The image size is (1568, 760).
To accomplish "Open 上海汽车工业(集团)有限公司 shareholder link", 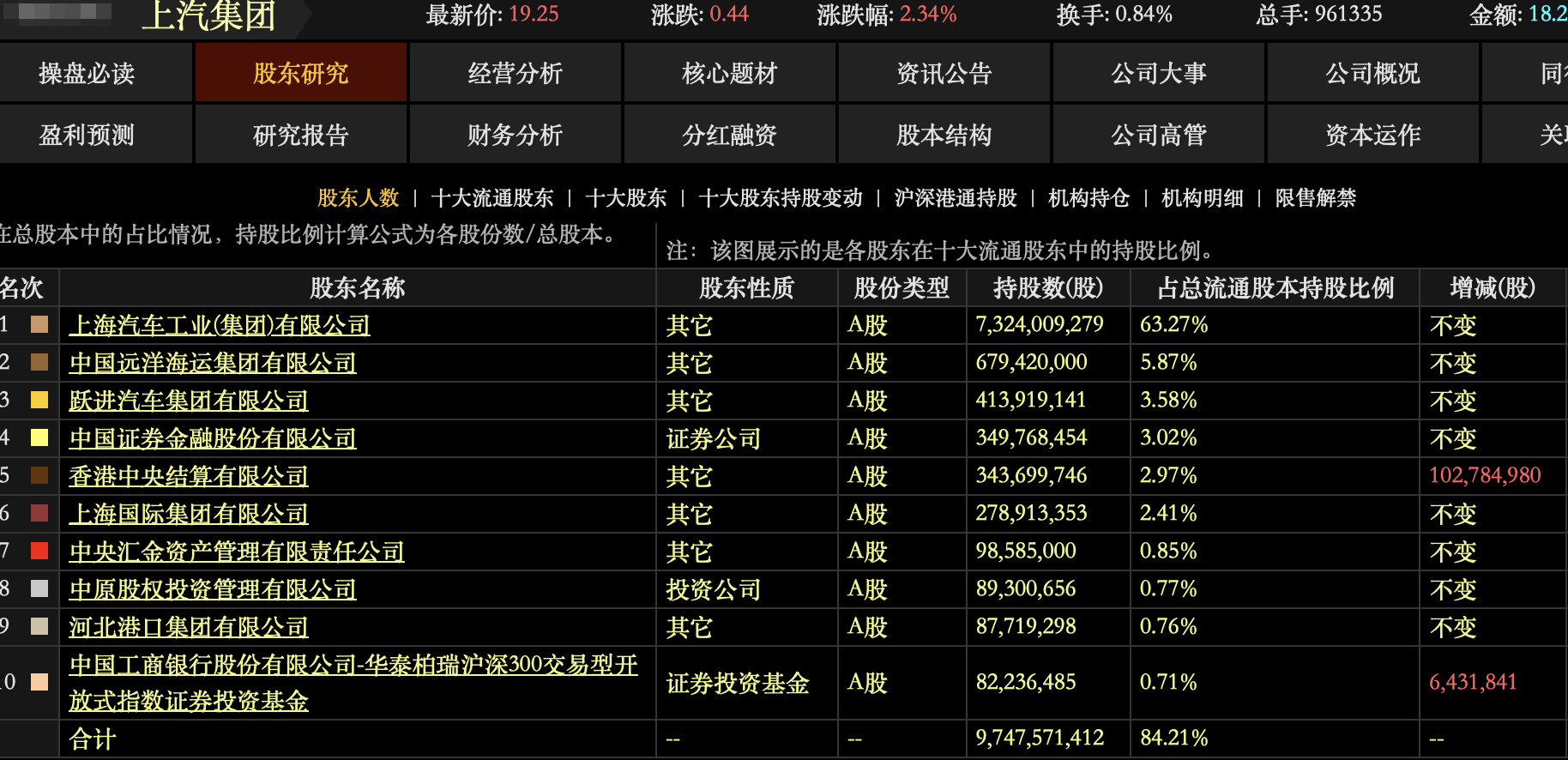I will pos(220,325).
